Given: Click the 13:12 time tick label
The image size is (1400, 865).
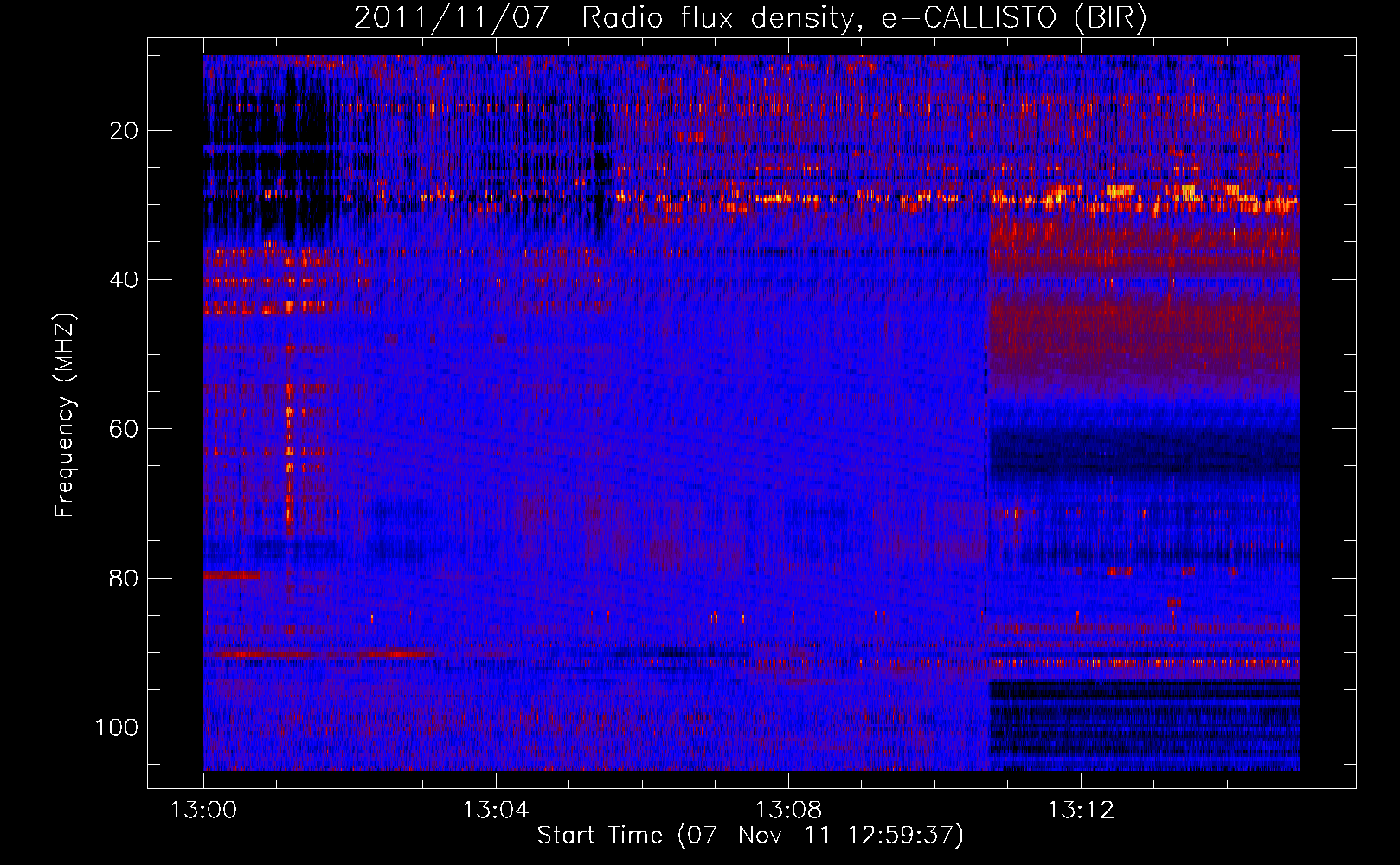Looking at the screenshot, I should pos(1081,811).
